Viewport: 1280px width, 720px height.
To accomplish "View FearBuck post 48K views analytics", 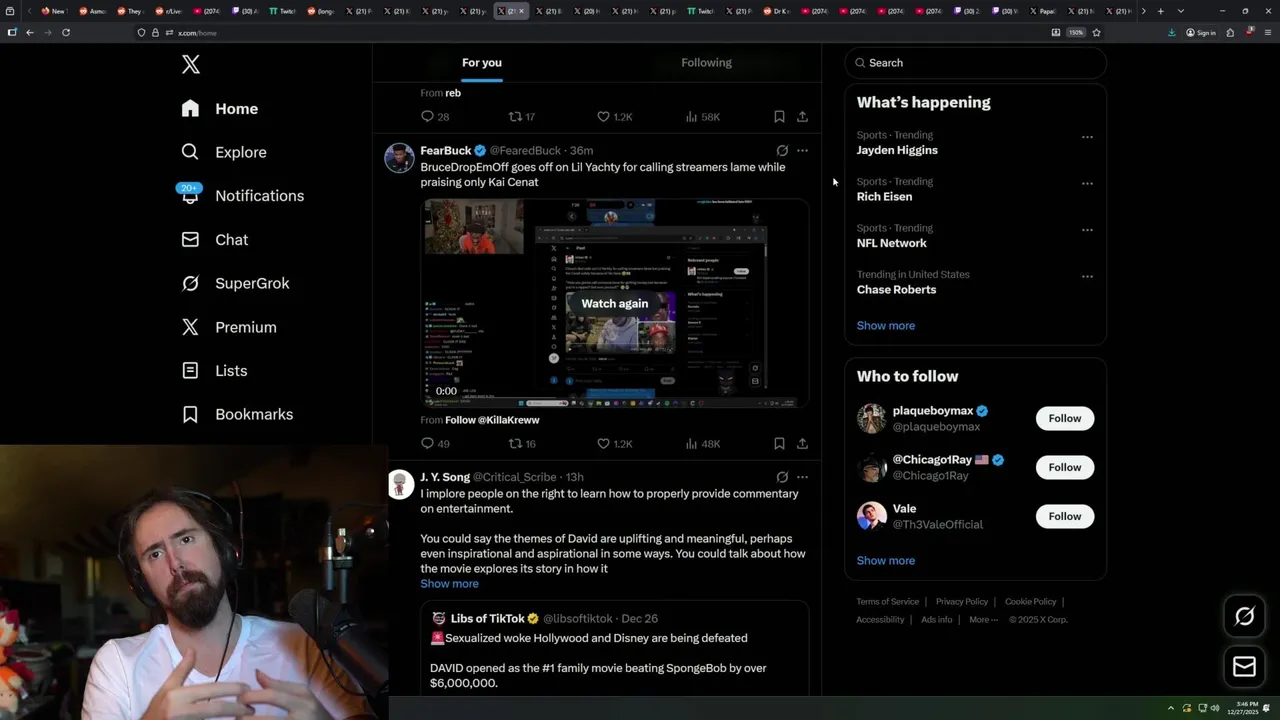I will (x=702, y=444).
